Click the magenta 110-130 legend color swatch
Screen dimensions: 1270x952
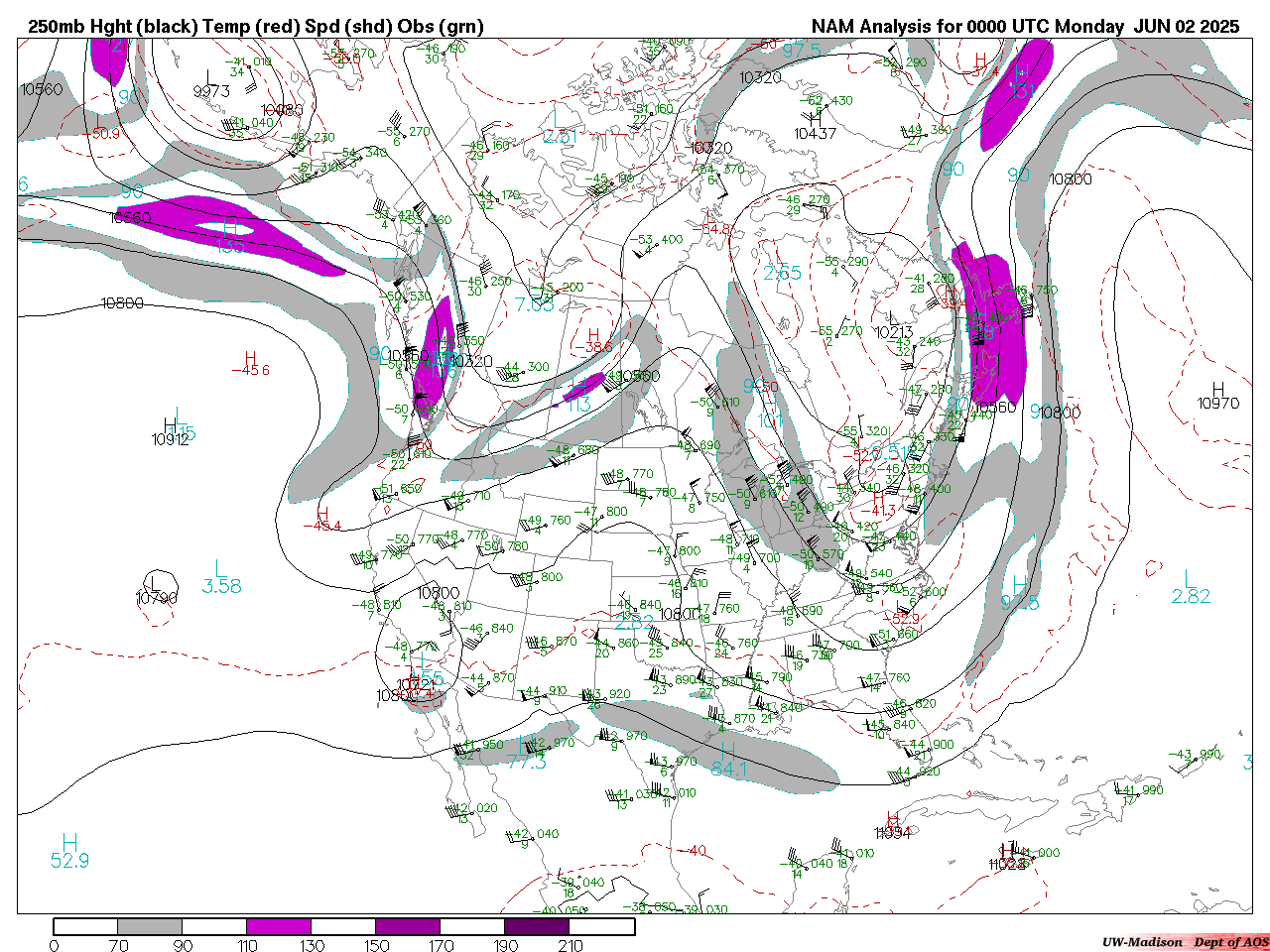pos(279,927)
